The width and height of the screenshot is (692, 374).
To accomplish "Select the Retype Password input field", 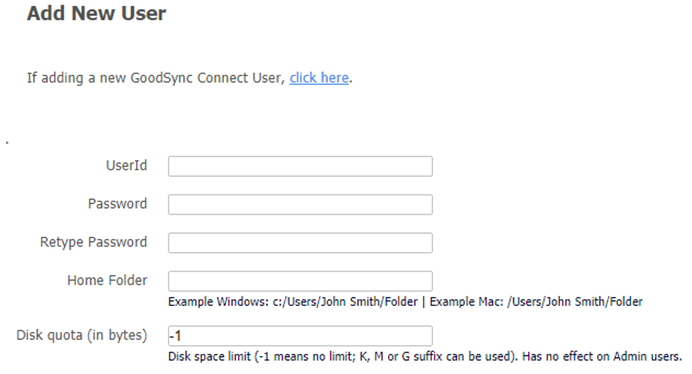I will pos(300,243).
